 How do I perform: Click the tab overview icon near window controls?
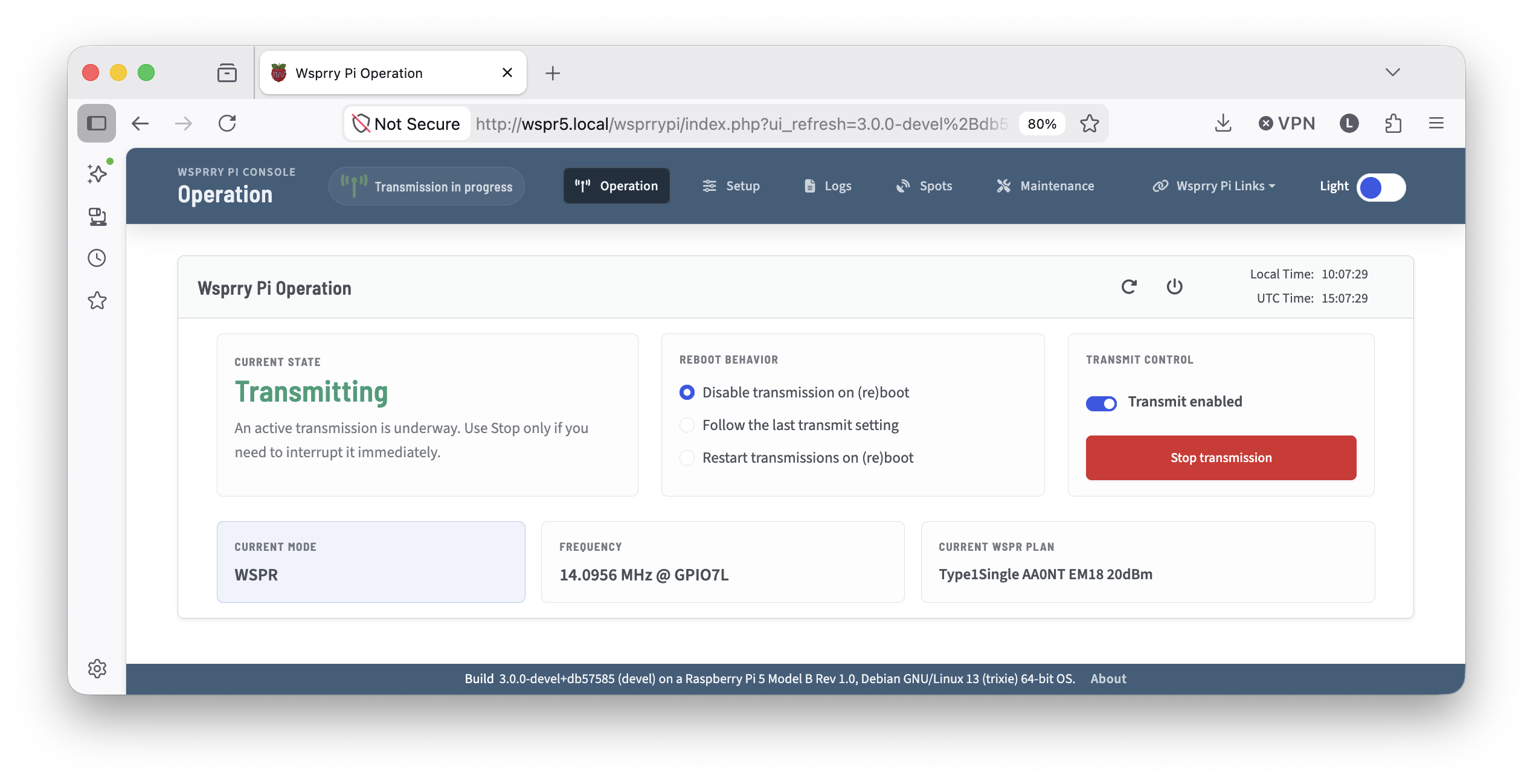(227, 72)
